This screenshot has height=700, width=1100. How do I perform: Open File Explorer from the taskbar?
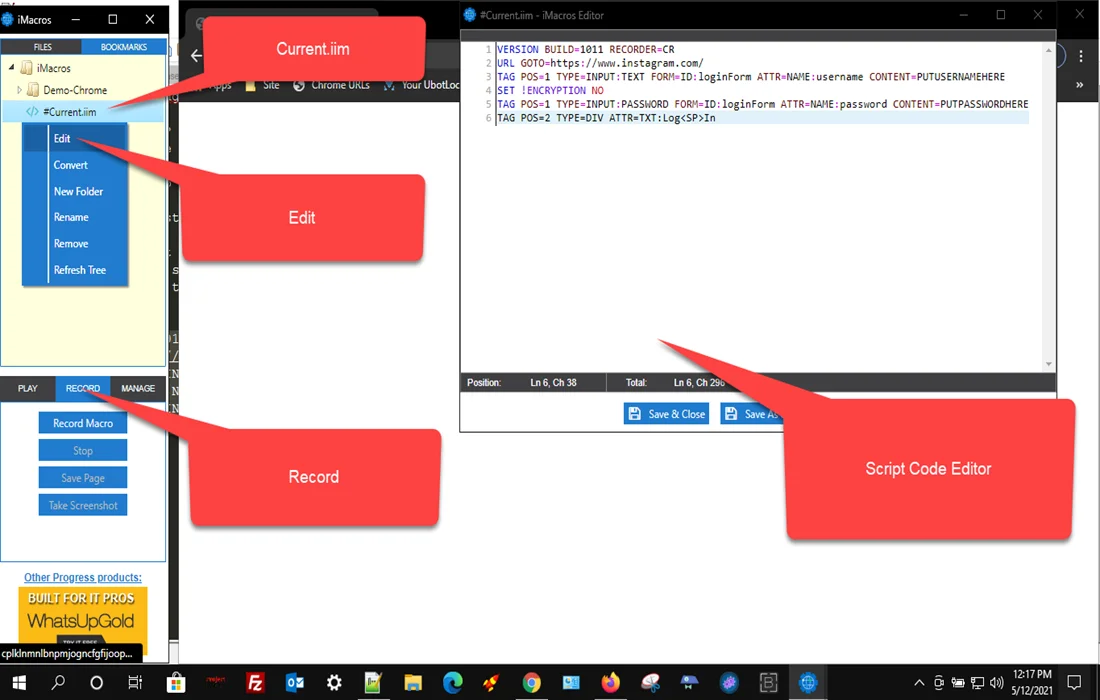pyautogui.click(x=412, y=682)
